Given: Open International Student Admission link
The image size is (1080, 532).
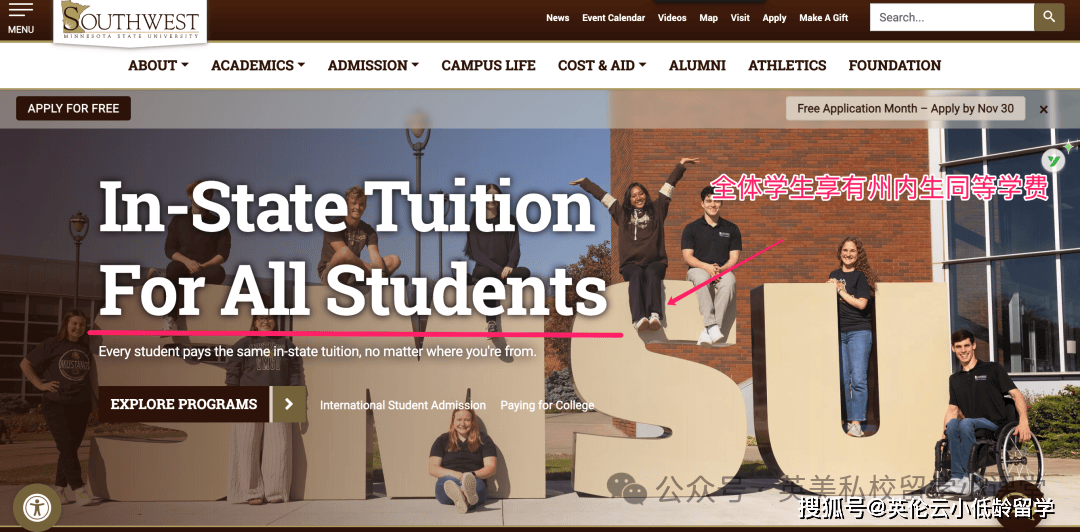Looking at the screenshot, I should click(403, 405).
